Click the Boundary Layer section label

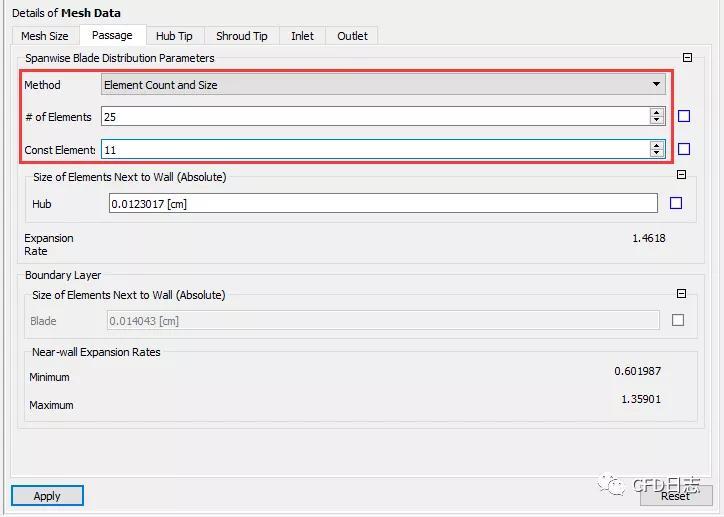click(x=63, y=275)
